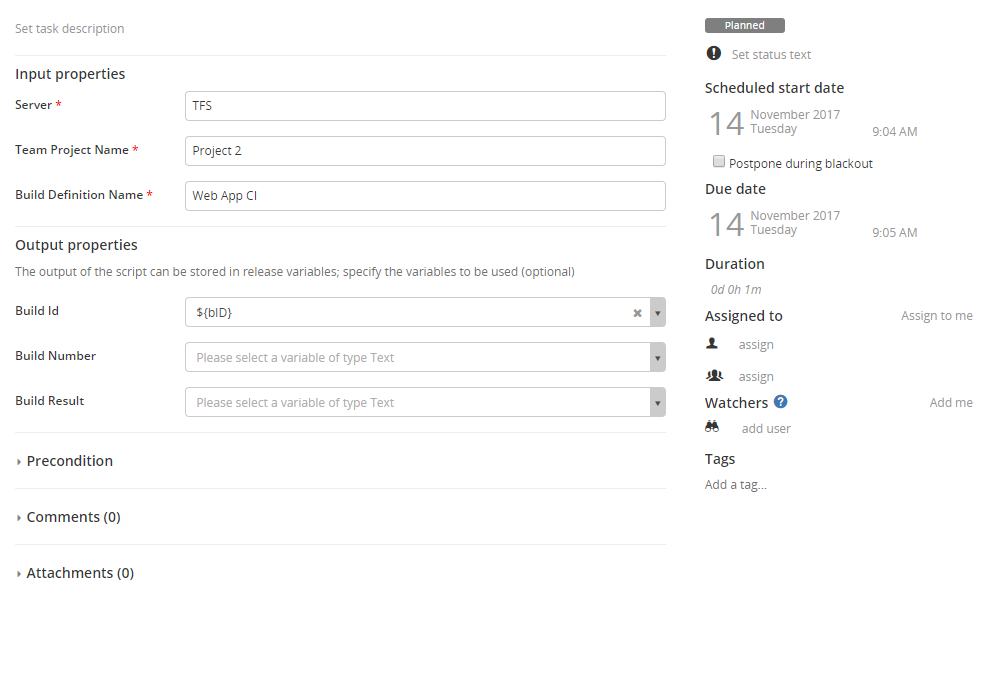Click the Add me watcher link
The height and width of the screenshot is (675, 988).
point(951,403)
